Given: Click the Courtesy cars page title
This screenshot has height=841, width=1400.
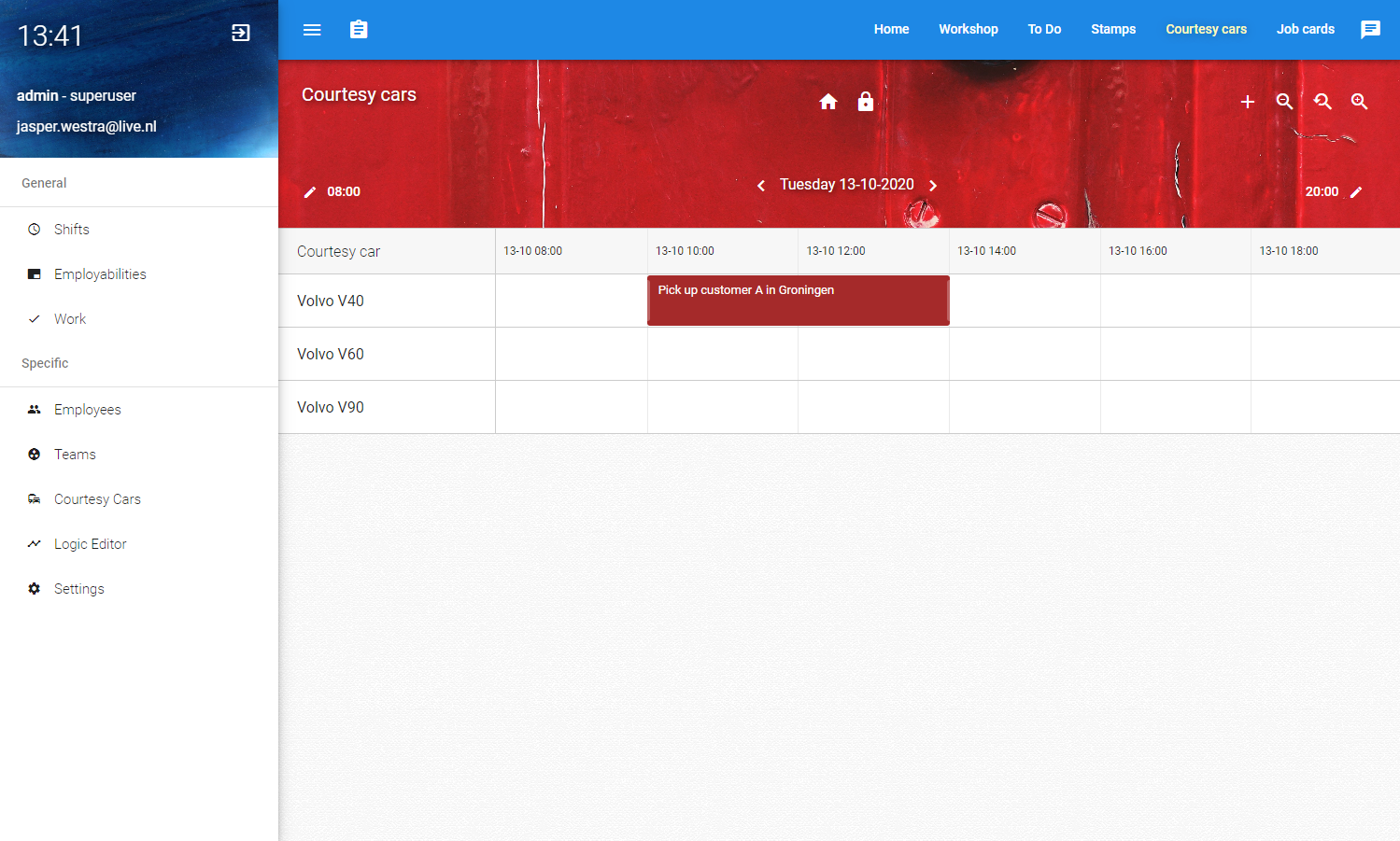Looking at the screenshot, I should click(359, 94).
